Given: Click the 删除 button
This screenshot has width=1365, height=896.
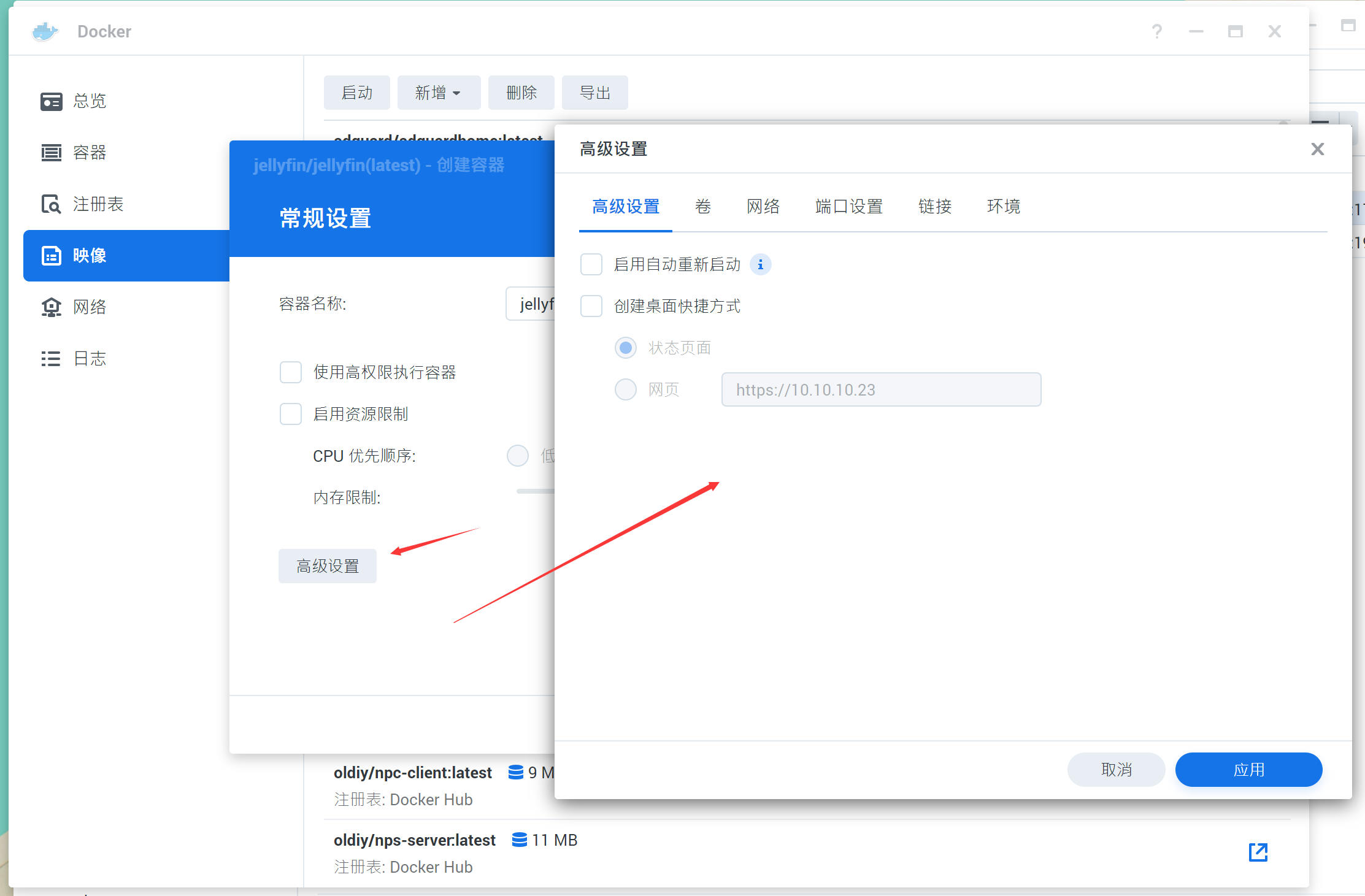Looking at the screenshot, I should coord(521,93).
